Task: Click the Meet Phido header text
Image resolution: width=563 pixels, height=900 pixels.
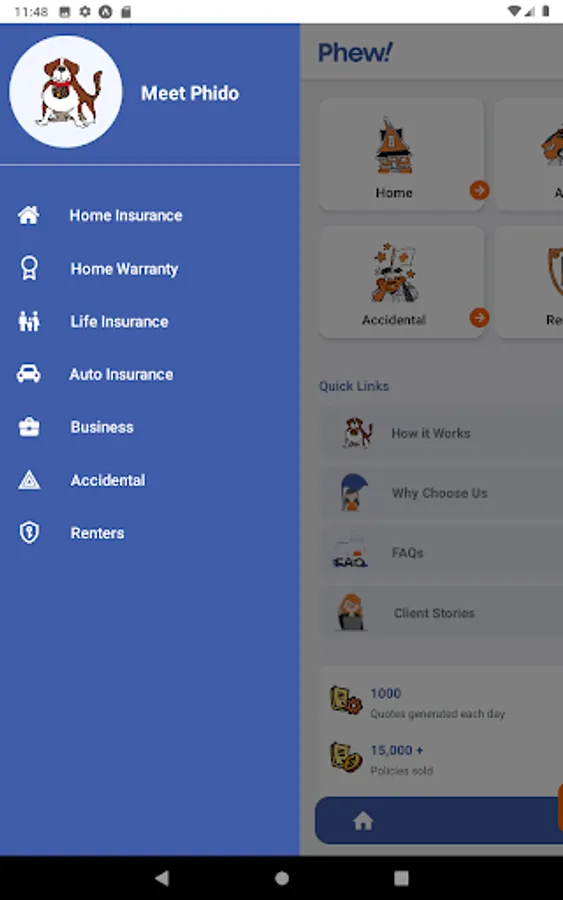Action: point(190,93)
